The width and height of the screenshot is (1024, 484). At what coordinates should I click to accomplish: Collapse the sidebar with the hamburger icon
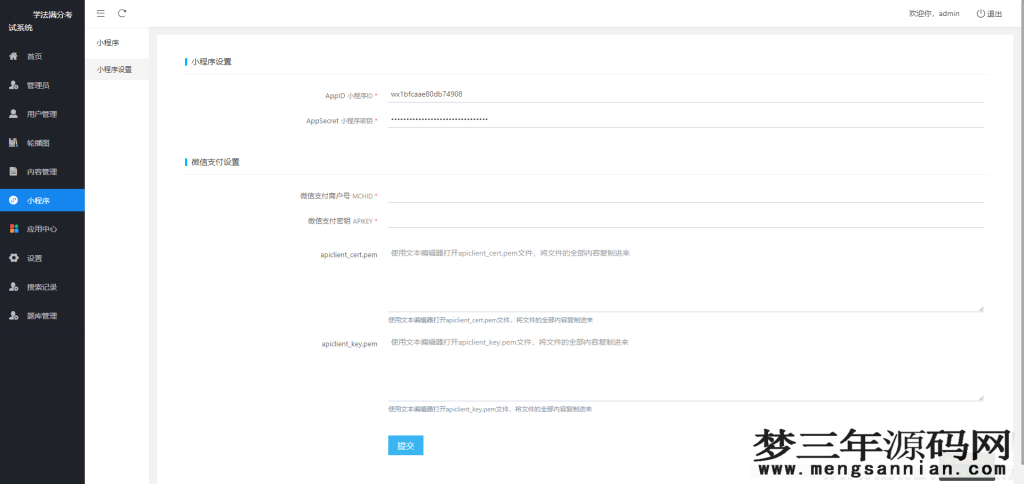pos(100,13)
